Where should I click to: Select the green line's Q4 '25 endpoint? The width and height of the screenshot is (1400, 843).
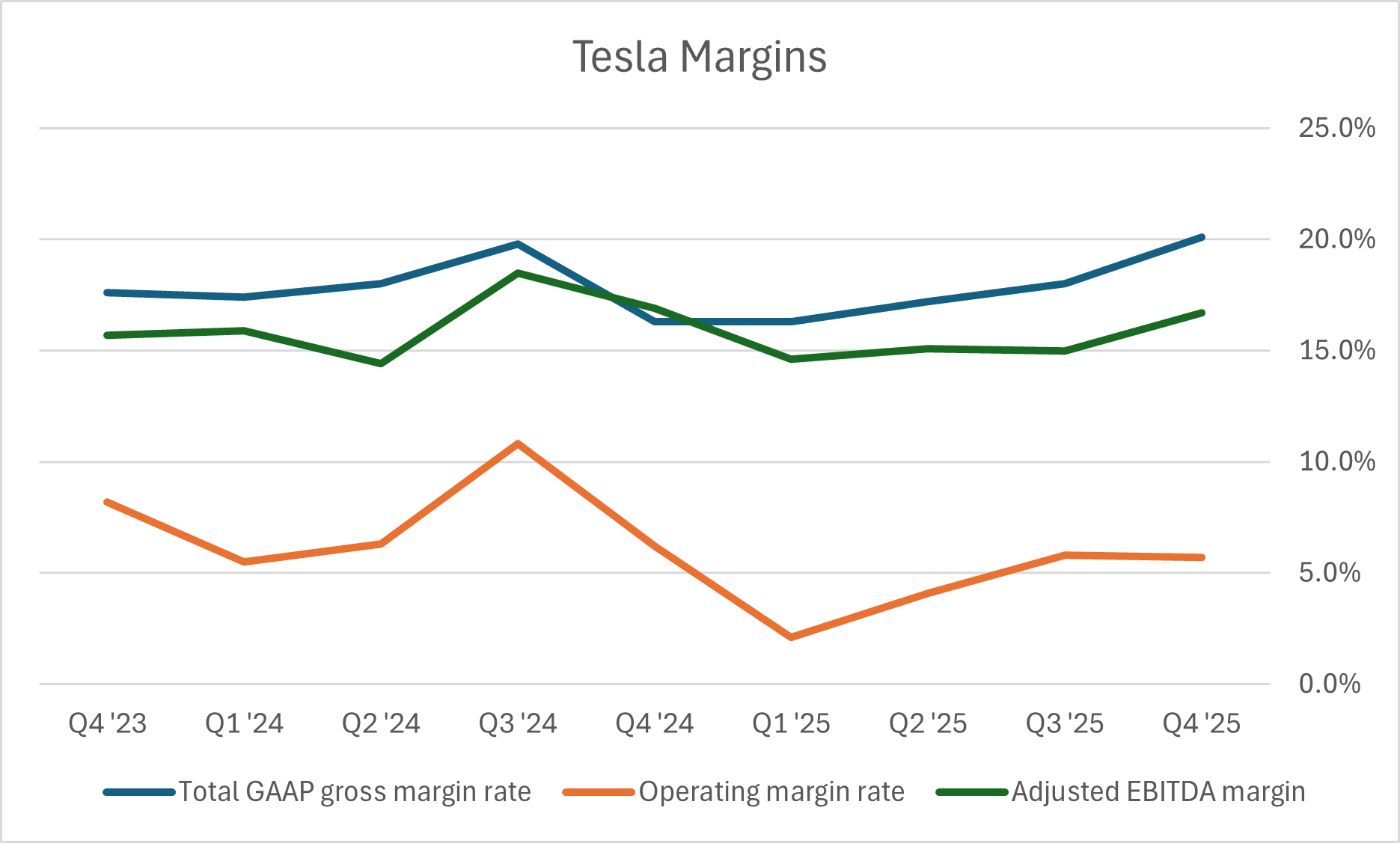(x=1201, y=313)
